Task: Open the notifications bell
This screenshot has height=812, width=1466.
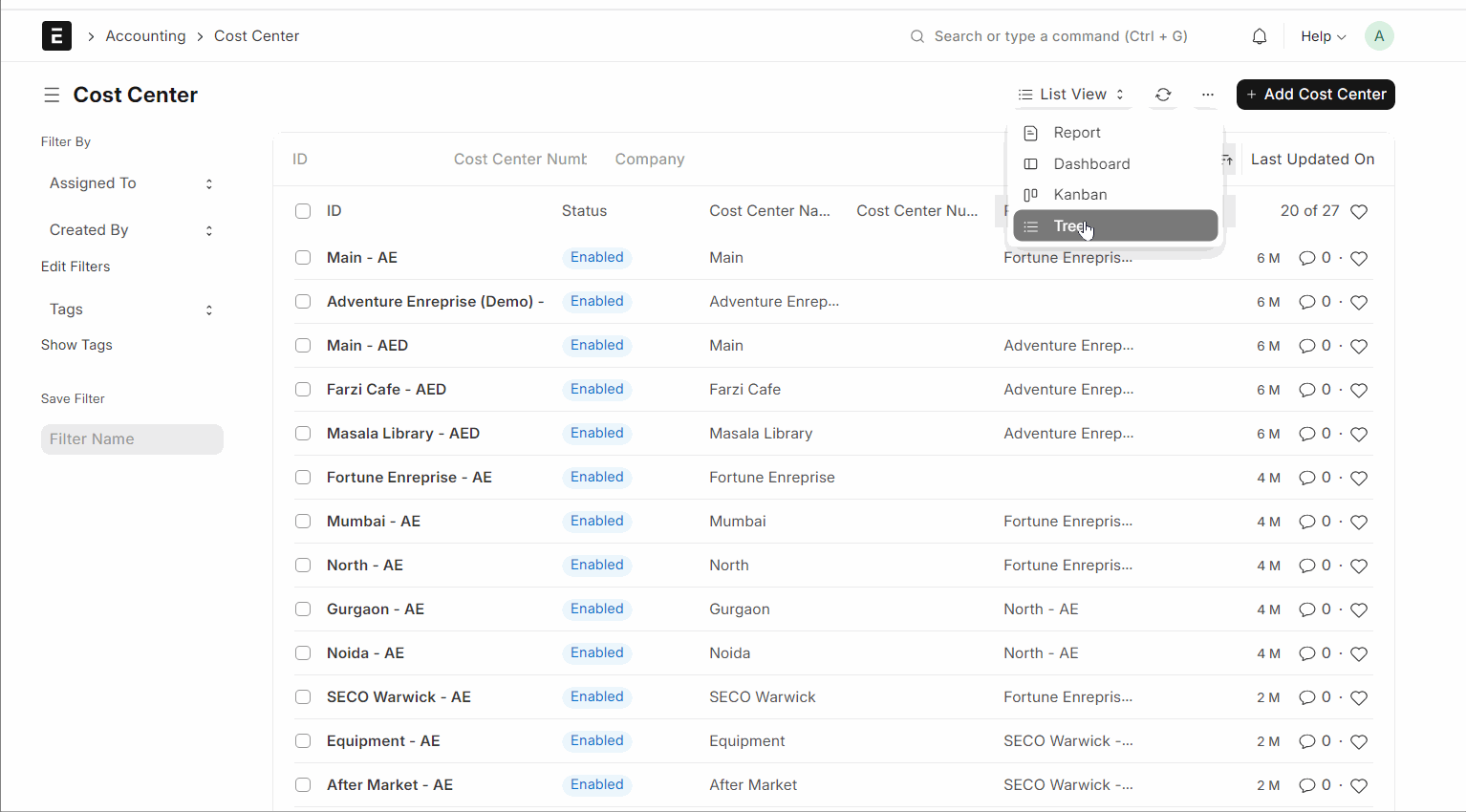Action: point(1260,36)
